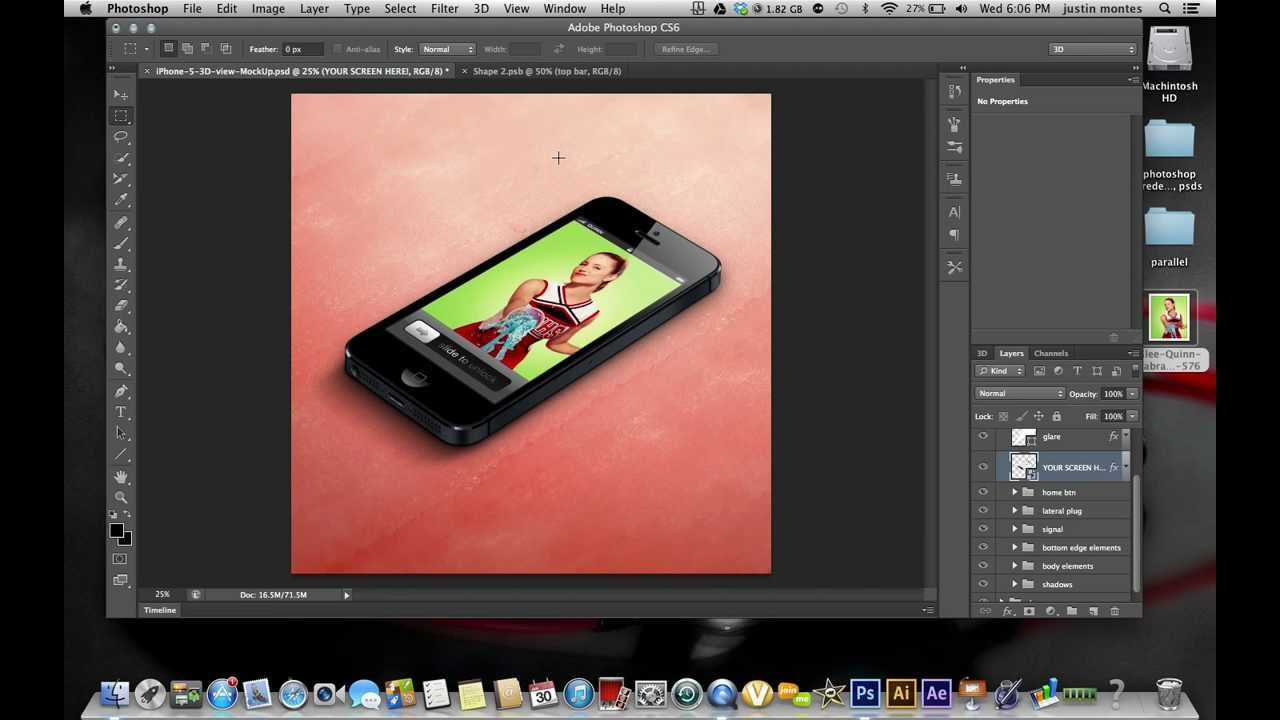The width and height of the screenshot is (1280, 720).
Task: Hide the glare layer
Action: (x=983, y=437)
